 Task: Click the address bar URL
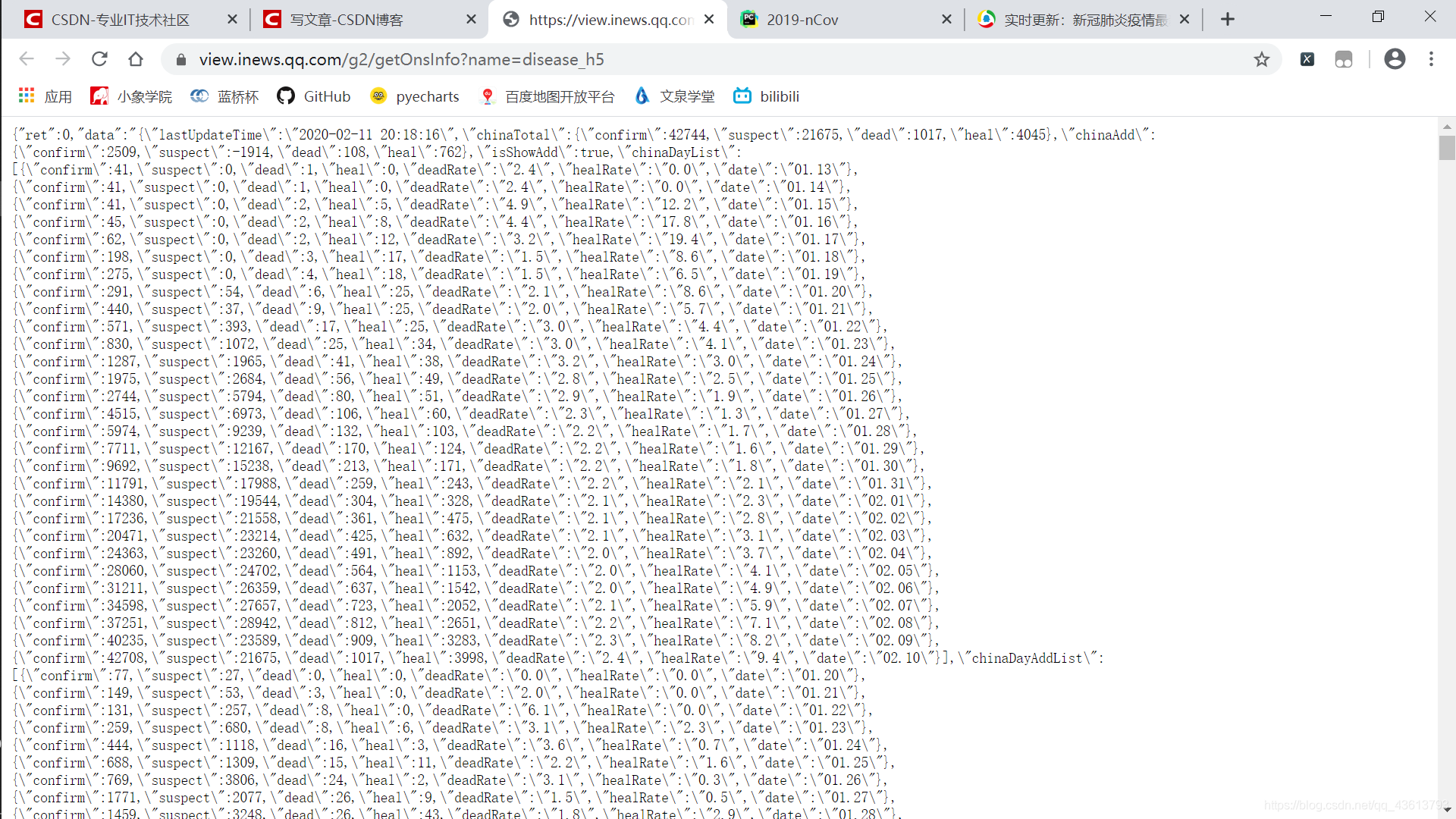click(x=402, y=59)
